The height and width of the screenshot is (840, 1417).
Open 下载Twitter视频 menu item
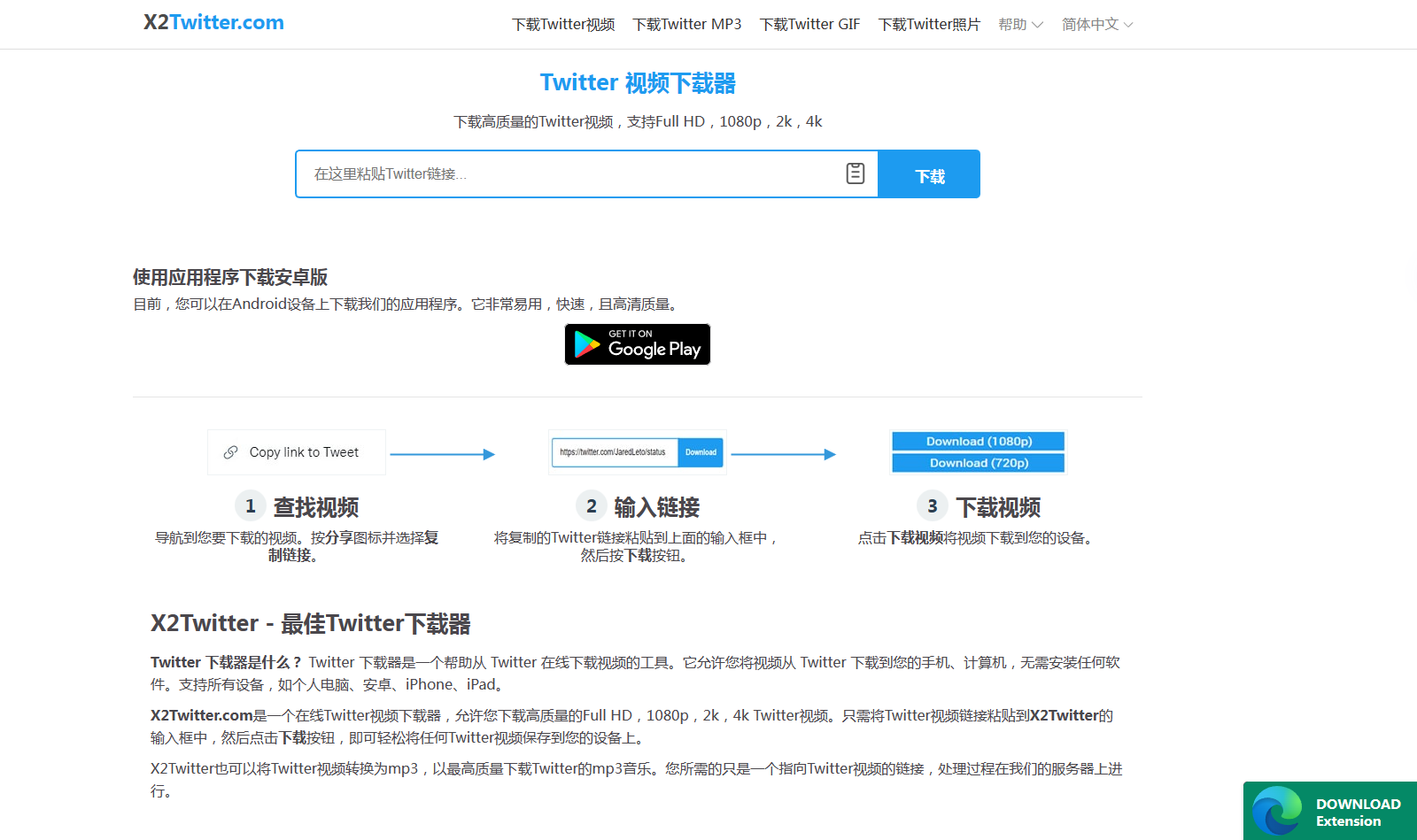click(563, 25)
